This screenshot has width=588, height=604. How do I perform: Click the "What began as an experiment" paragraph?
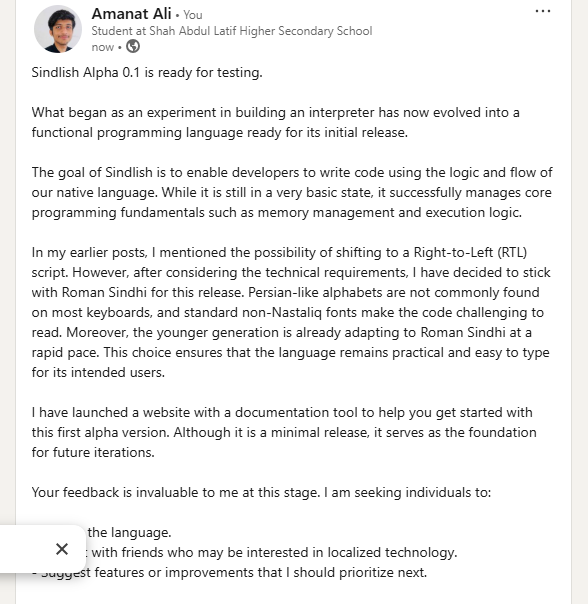(x=276, y=122)
